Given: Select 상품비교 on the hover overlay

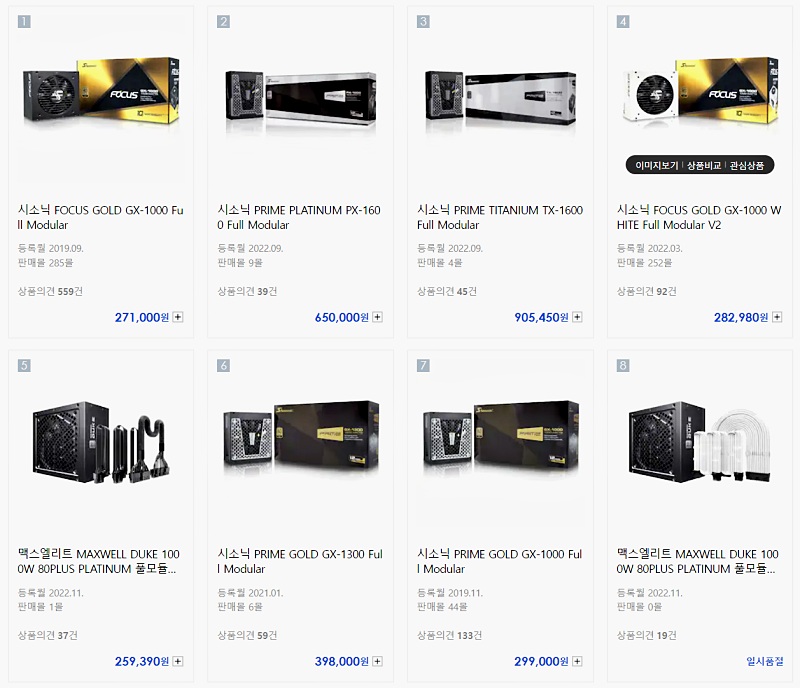Looking at the screenshot, I should coord(704,165).
